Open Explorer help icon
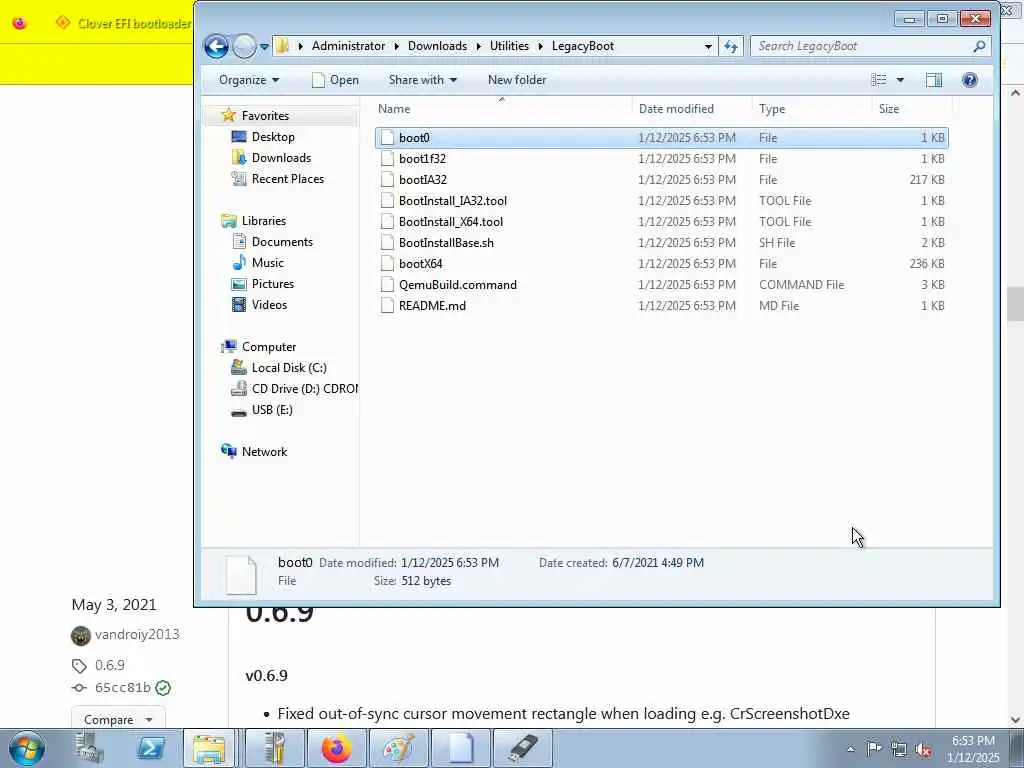The width and height of the screenshot is (1024, 768). pyautogui.click(x=970, y=80)
